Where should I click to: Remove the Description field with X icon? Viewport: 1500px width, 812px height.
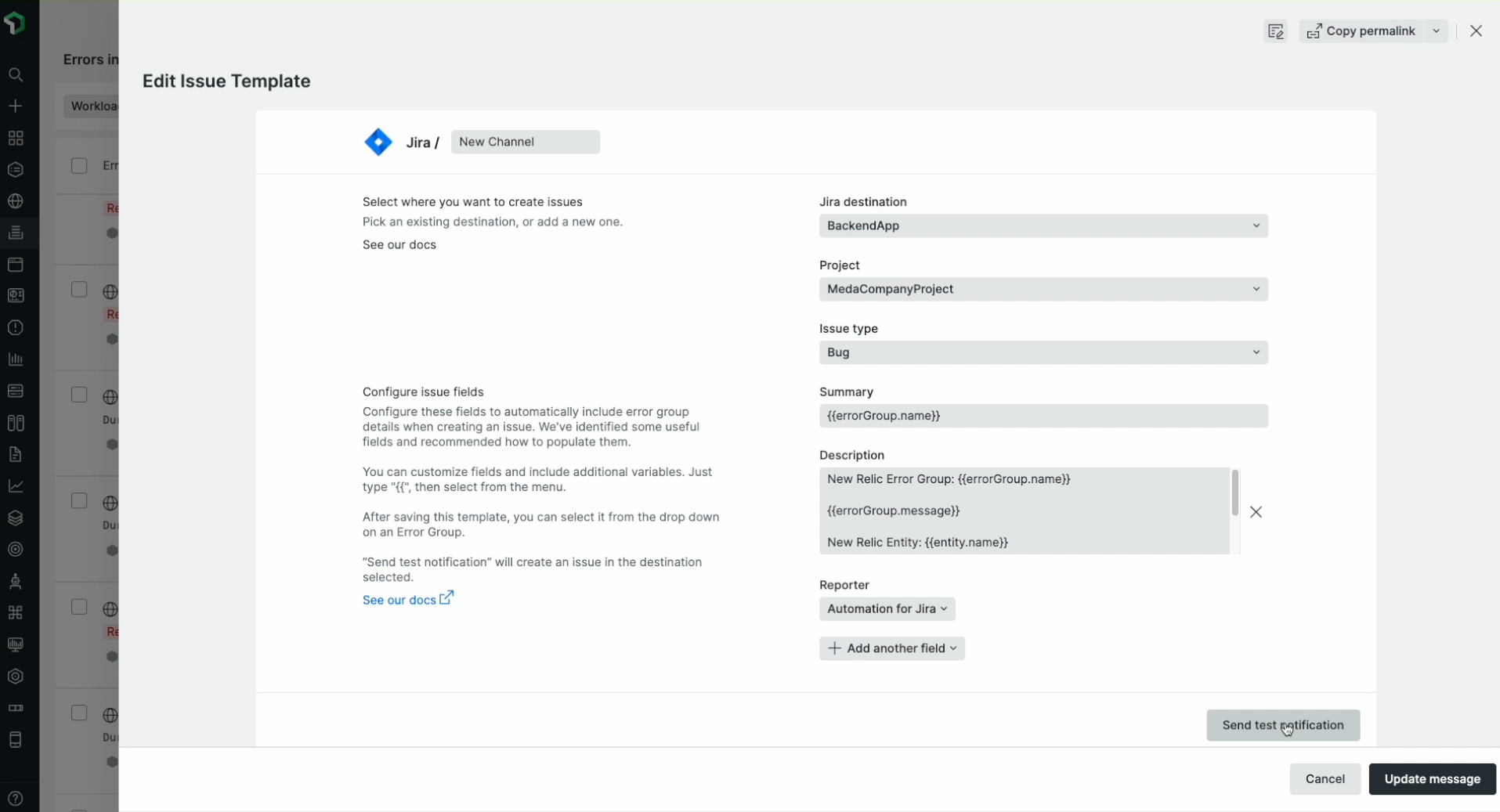coord(1256,512)
